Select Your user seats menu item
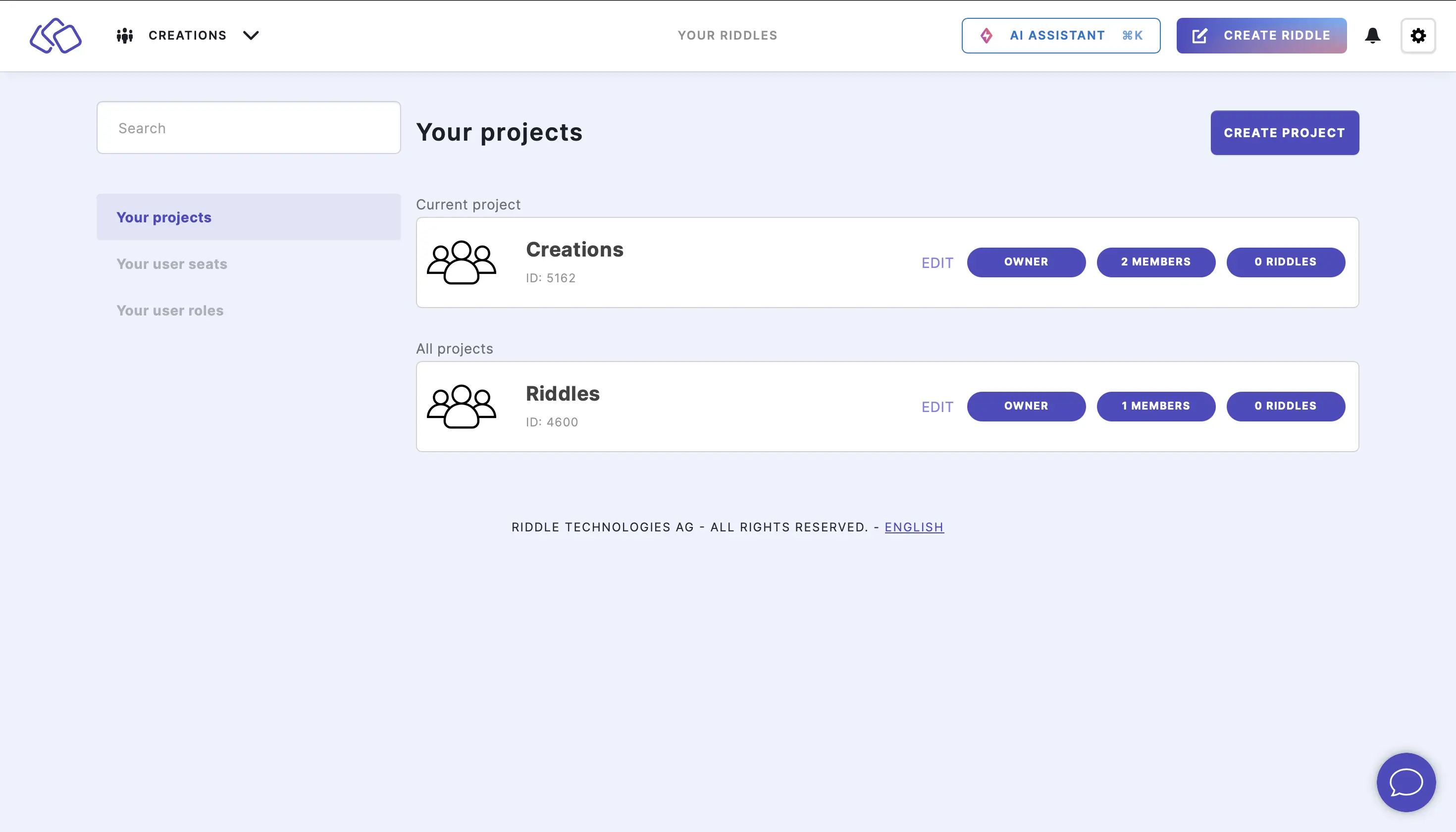 (x=172, y=263)
